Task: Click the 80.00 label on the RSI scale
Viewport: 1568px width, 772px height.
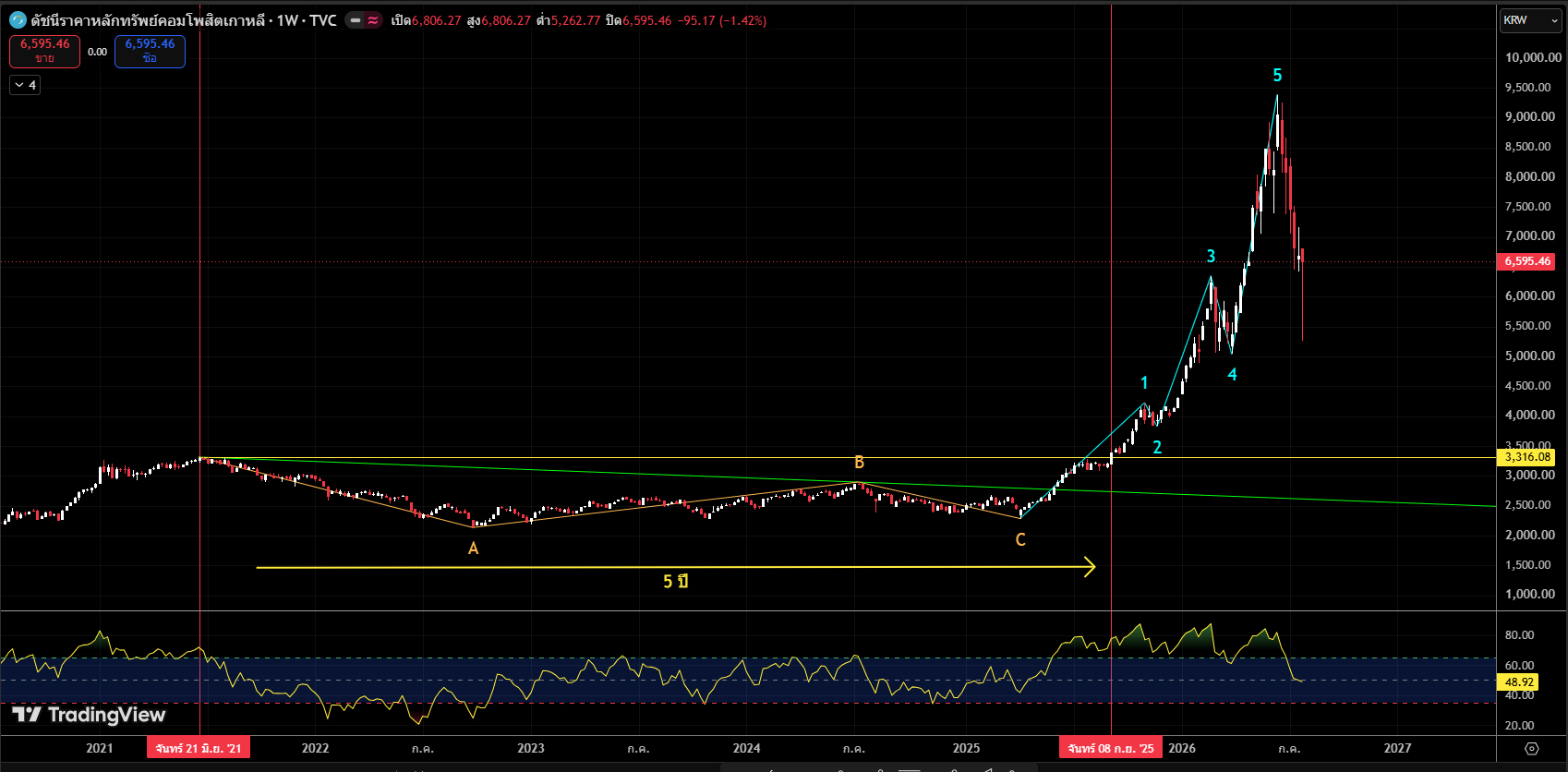Action: (1519, 635)
